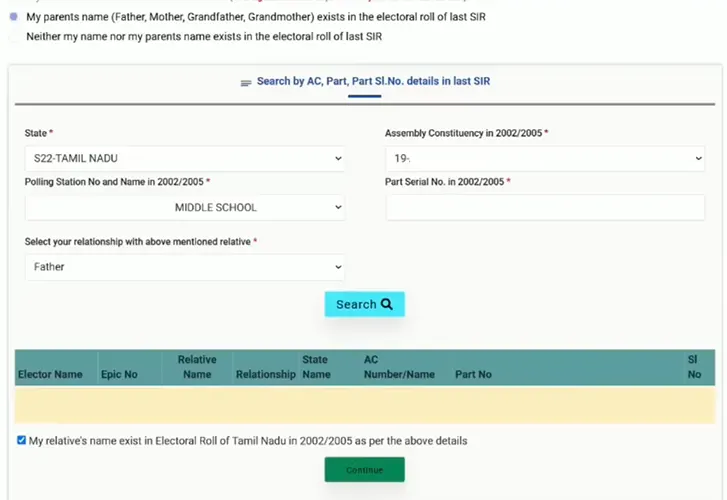
Task: Click the list icon beside the search tab title
Action: tap(246, 83)
